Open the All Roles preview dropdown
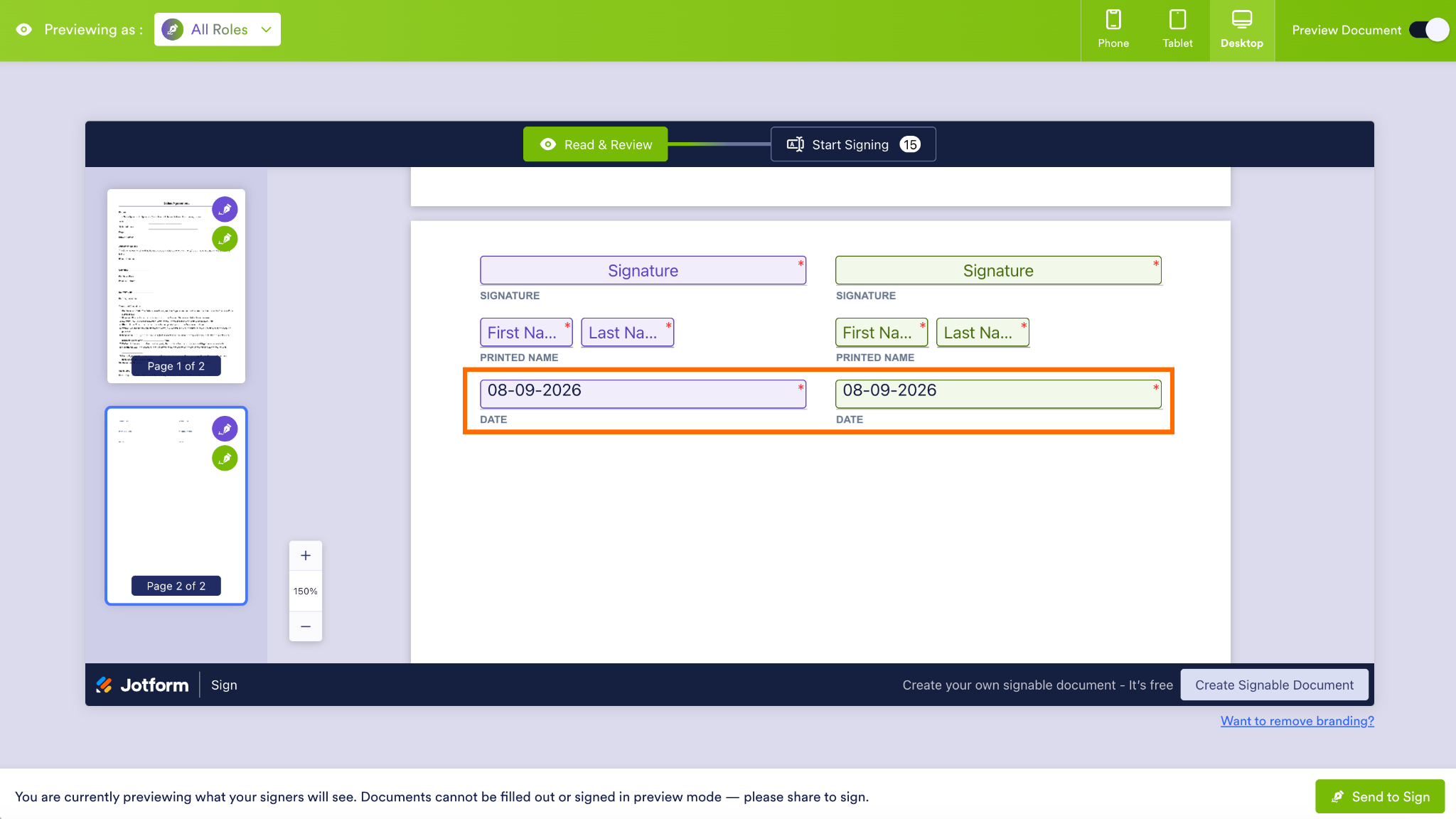 pos(217,29)
